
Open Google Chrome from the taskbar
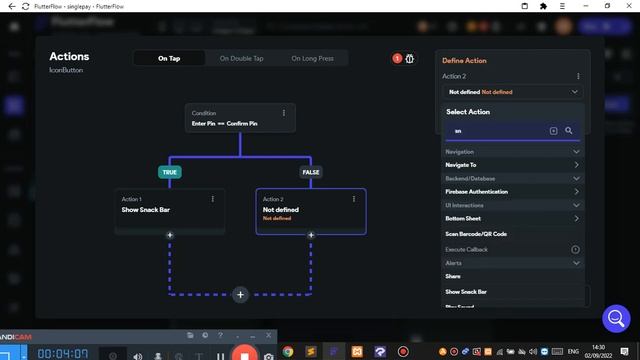point(288,351)
